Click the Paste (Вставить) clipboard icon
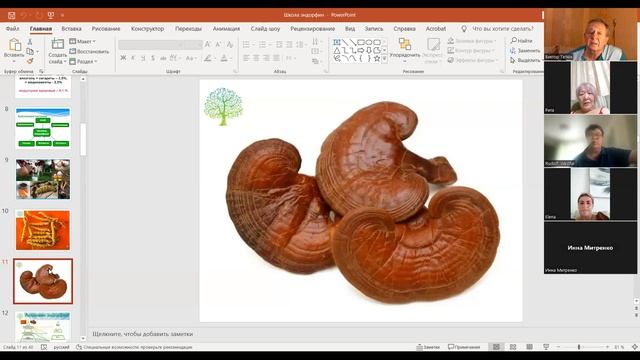This screenshot has height=360, width=640. [15, 44]
